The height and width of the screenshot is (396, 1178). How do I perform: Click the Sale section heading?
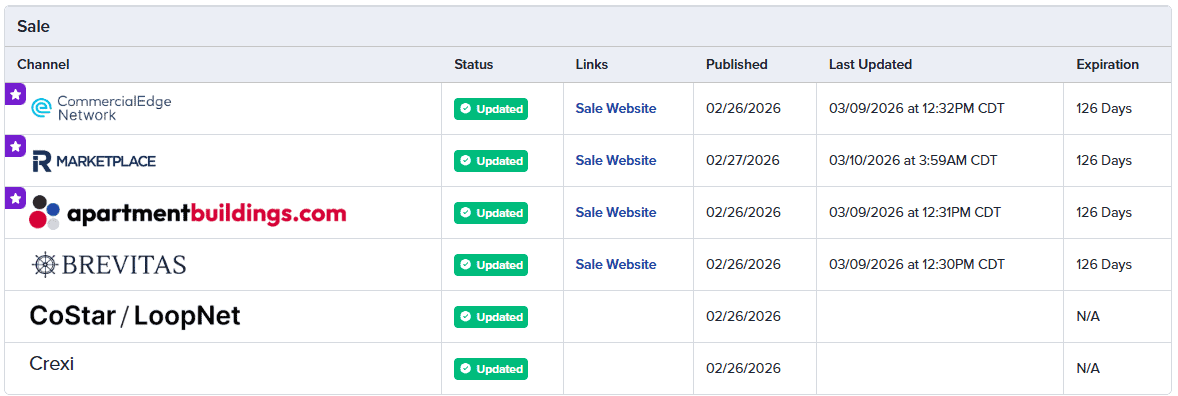(x=34, y=26)
